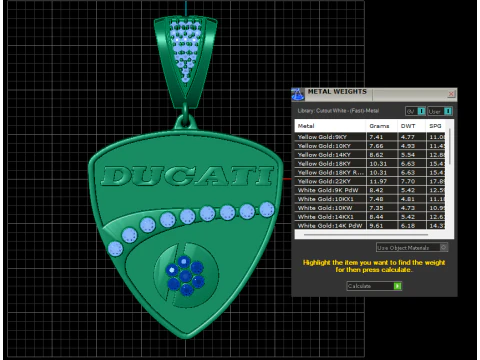This screenshot has height=360, width=480.
Task: Close the Metal Weights panel
Action: (451, 94)
